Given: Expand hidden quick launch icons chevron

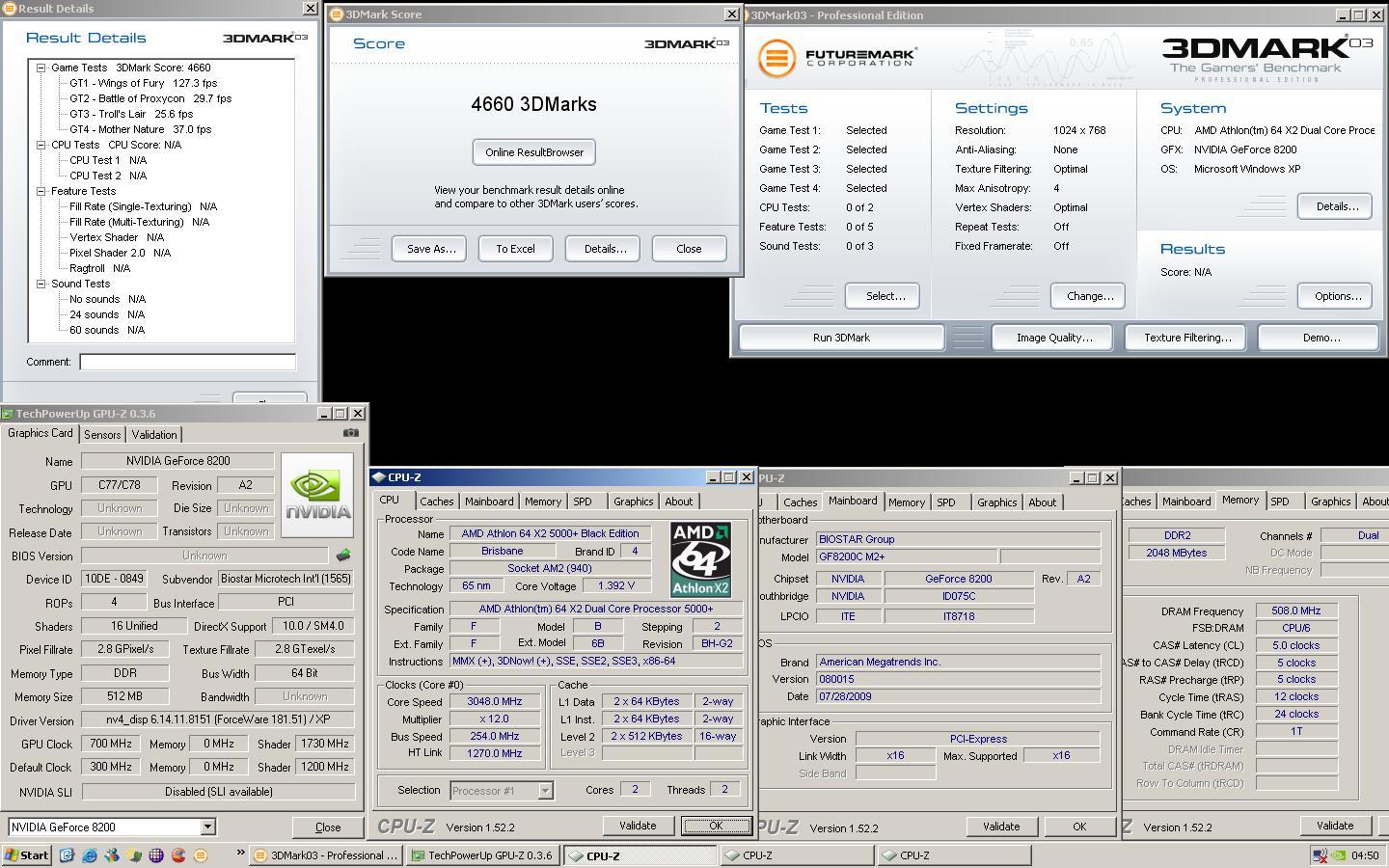Looking at the screenshot, I should (240, 854).
